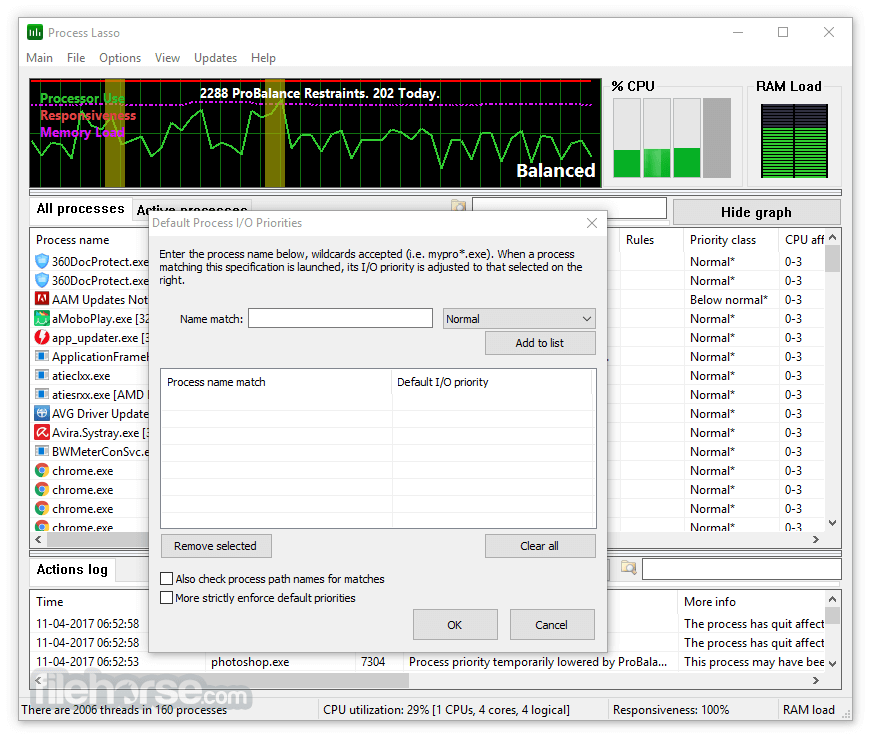
Task: Click Add to list button
Action: click(x=540, y=343)
